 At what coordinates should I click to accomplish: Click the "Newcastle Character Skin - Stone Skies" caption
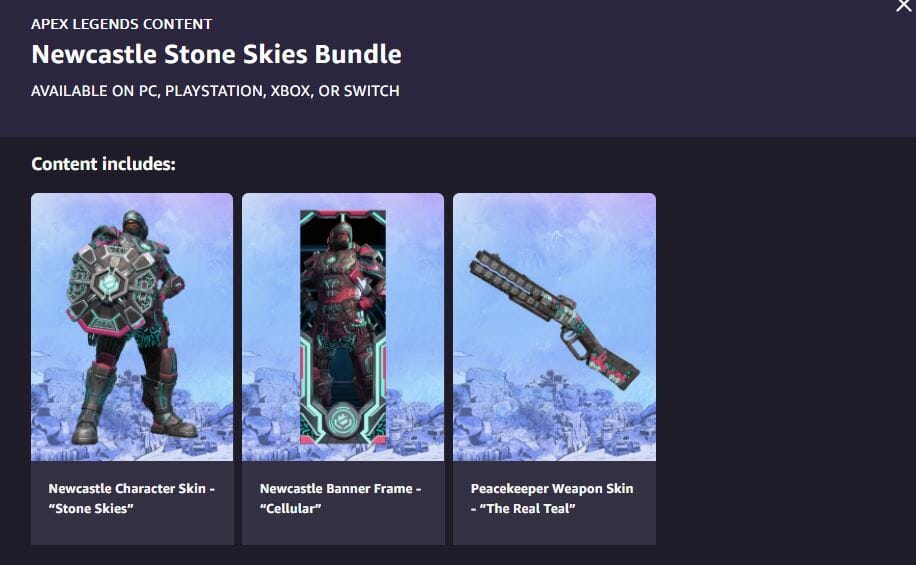coord(131,498)
